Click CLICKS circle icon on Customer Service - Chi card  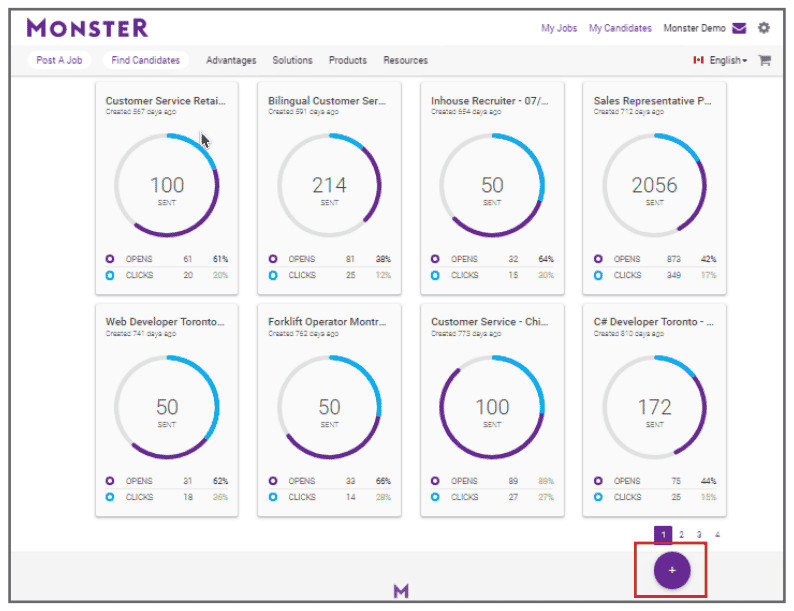435,497
